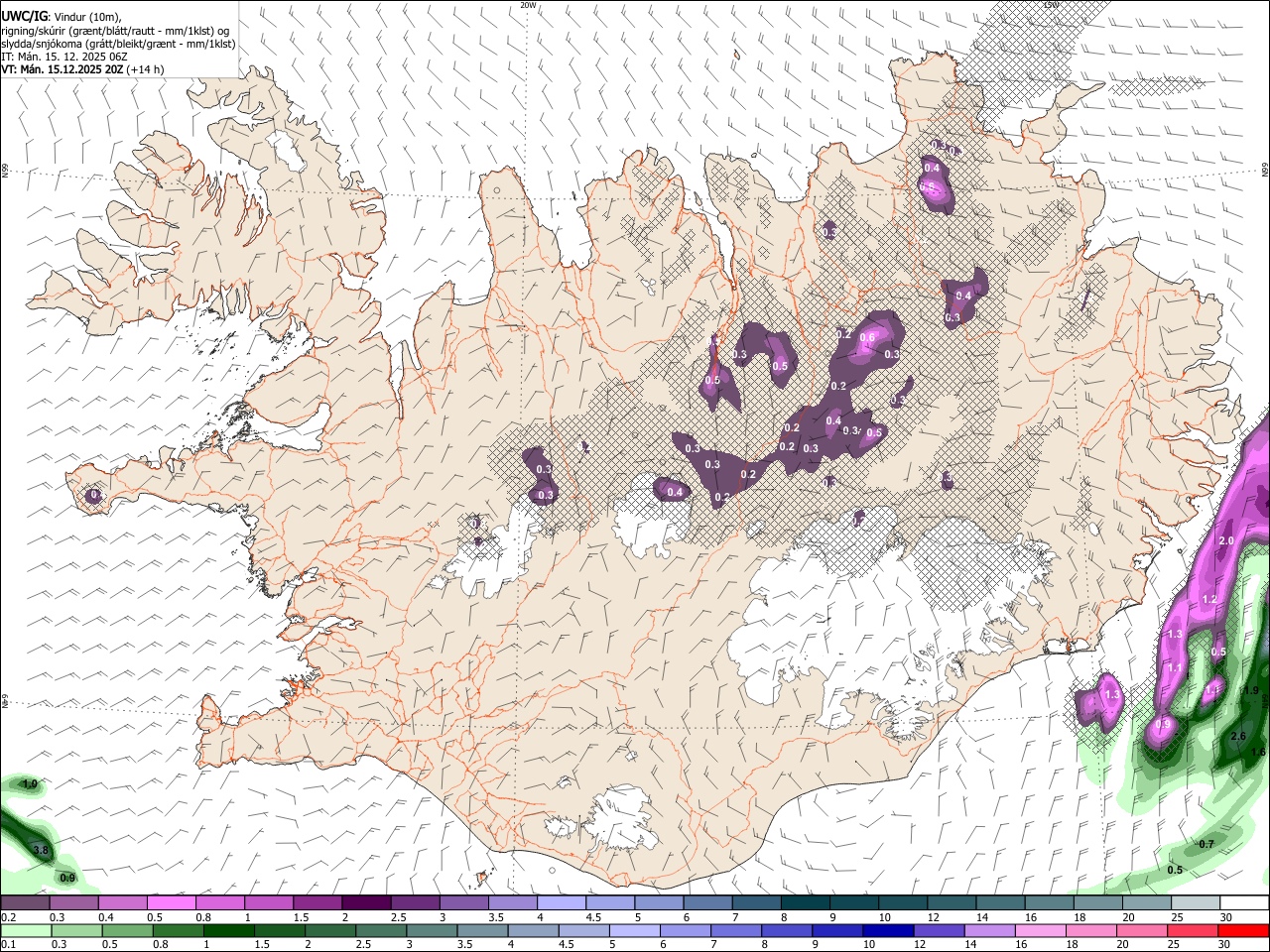Image resolution: width=1270 pixels, height=952 pixels.
Task: Pick the violet rain swatch between 12 and 14
Action: pyautogui.click(x=942, y=931)
